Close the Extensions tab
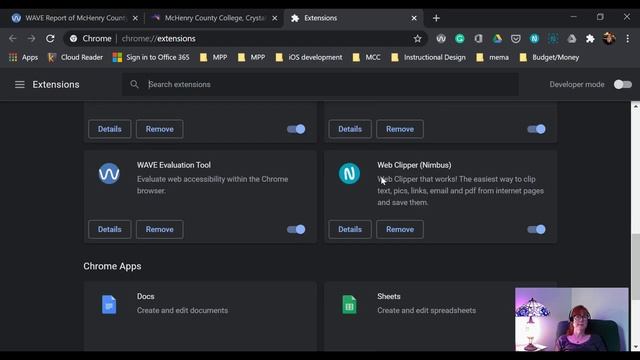 [414, 18]
